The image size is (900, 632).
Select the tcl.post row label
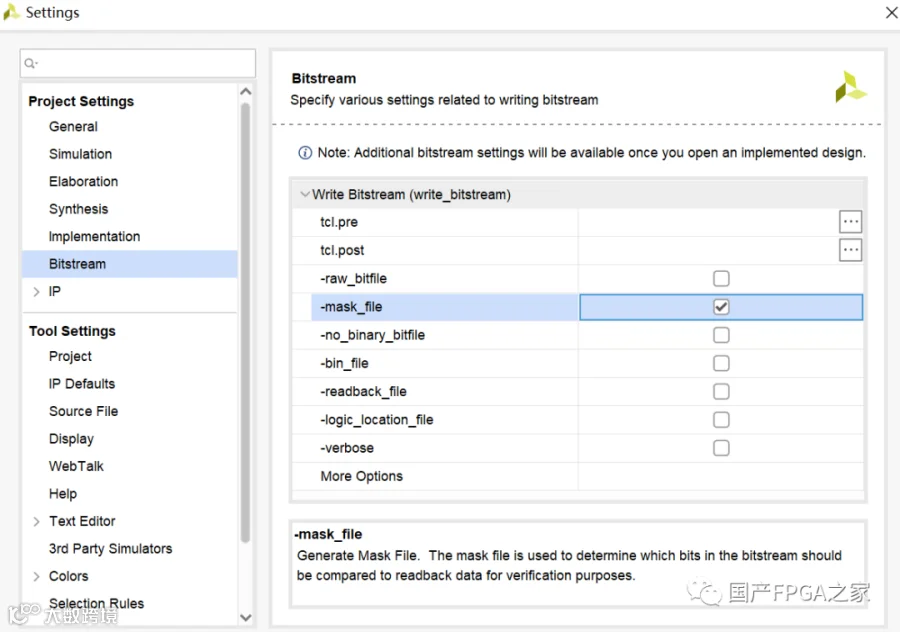coord(342,250)
